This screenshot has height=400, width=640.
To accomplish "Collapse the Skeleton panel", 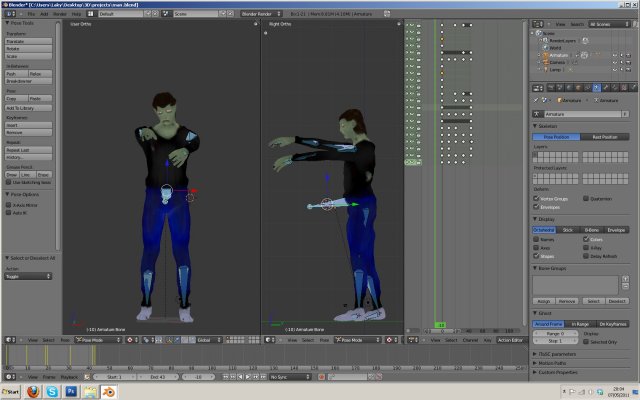I will tap(535, 126).
